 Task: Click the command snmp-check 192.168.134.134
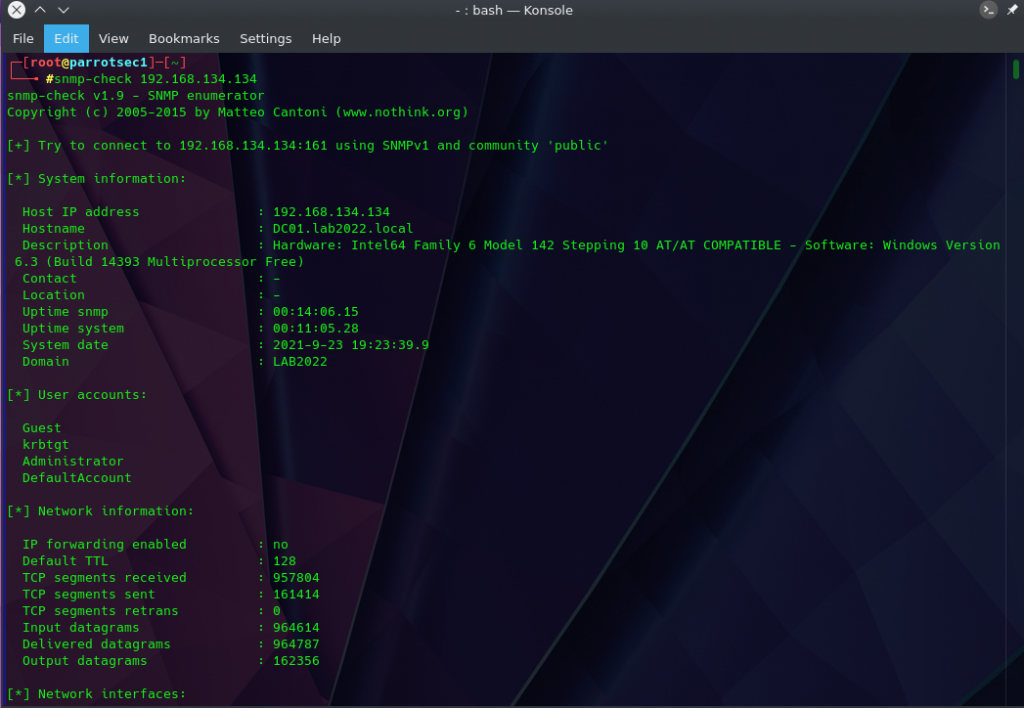coord(155,79)
